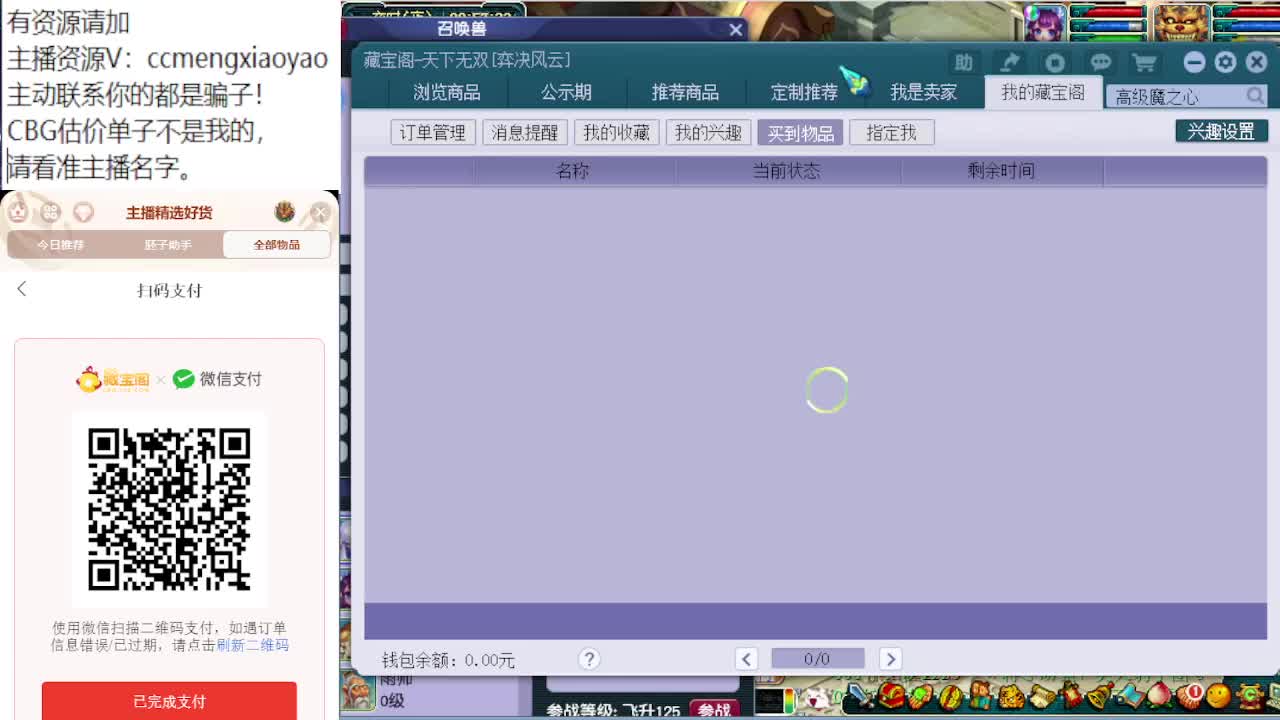This screenshot has height=720, width=1280.
Task: Close the 主播精选好货 panel
Action: click(320, 212)
